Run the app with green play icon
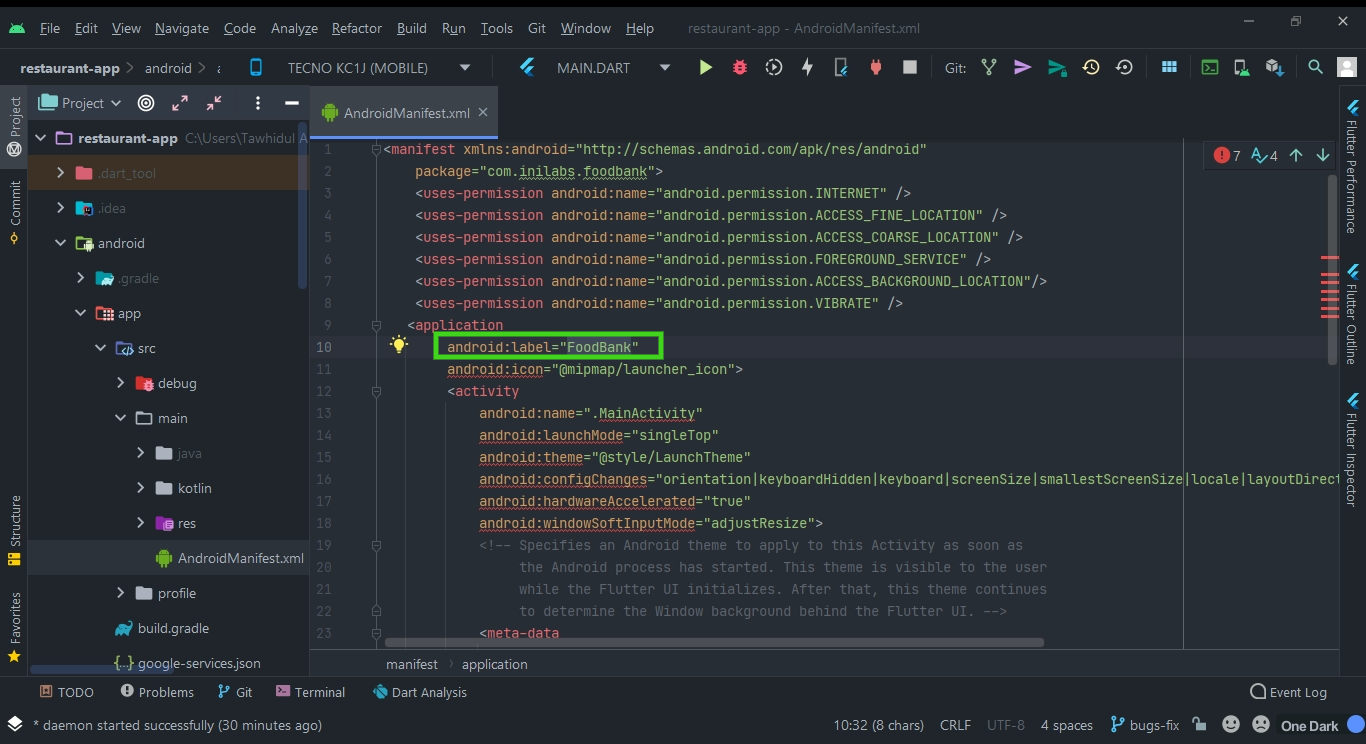 tap(706, 67)
